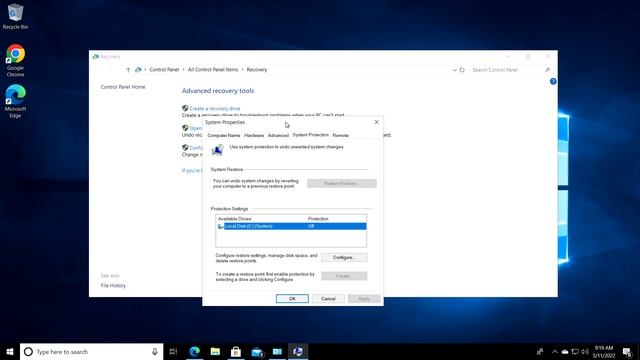This screenshot has width=640, height=360.
Task: Click the volume speaker tray icon
Action: click(x=584, y=351)
